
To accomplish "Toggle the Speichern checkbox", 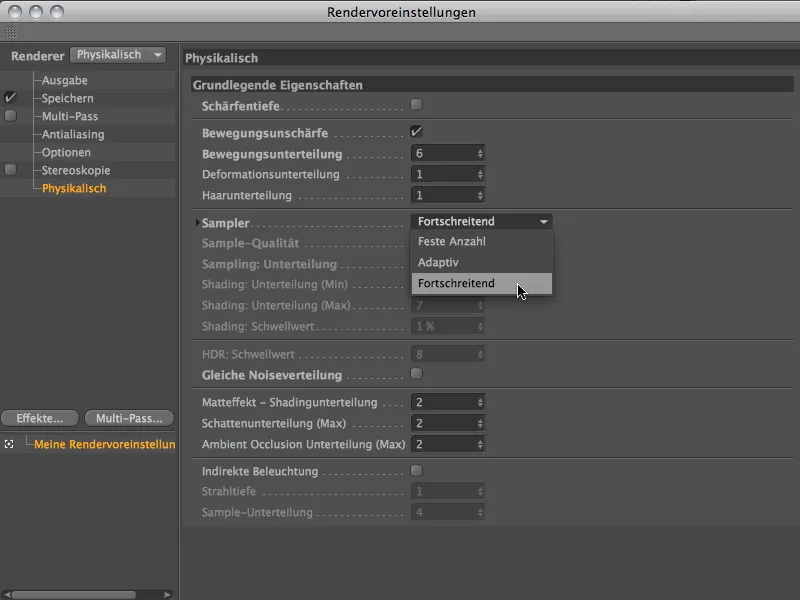I will point(10,97).
